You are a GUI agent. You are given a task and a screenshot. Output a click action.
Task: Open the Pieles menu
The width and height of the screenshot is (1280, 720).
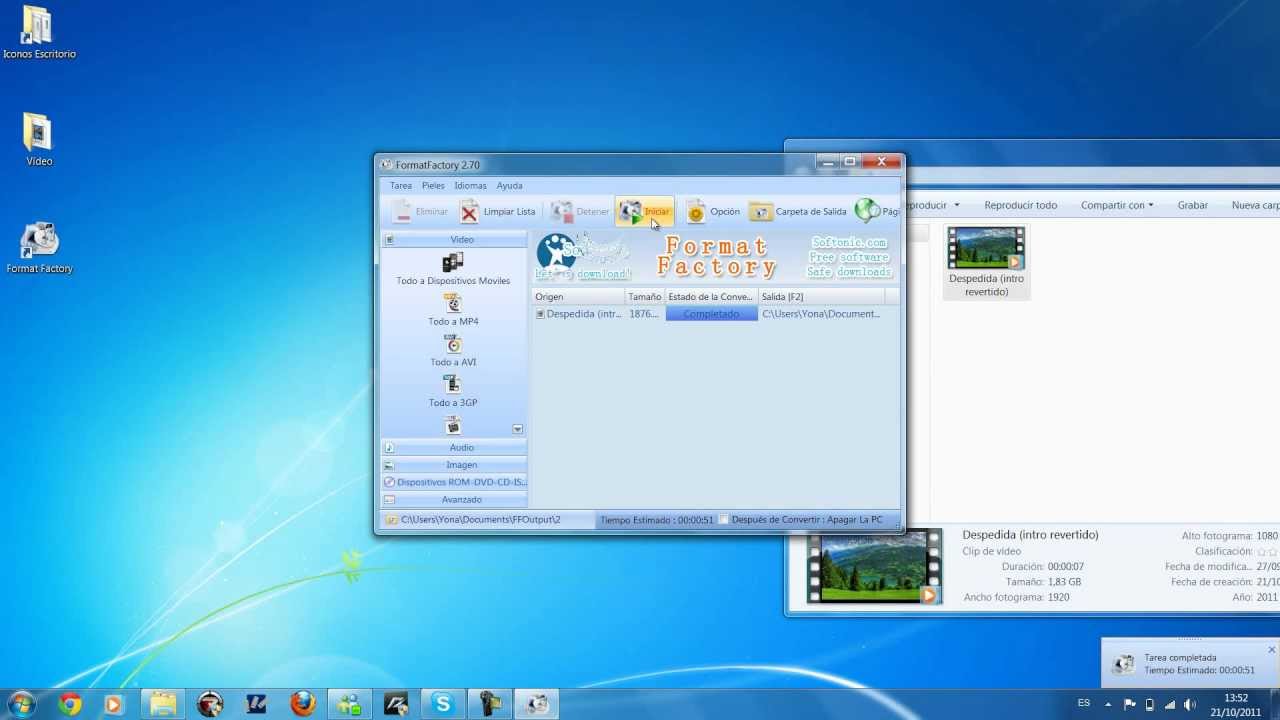(x=433, y=186)
